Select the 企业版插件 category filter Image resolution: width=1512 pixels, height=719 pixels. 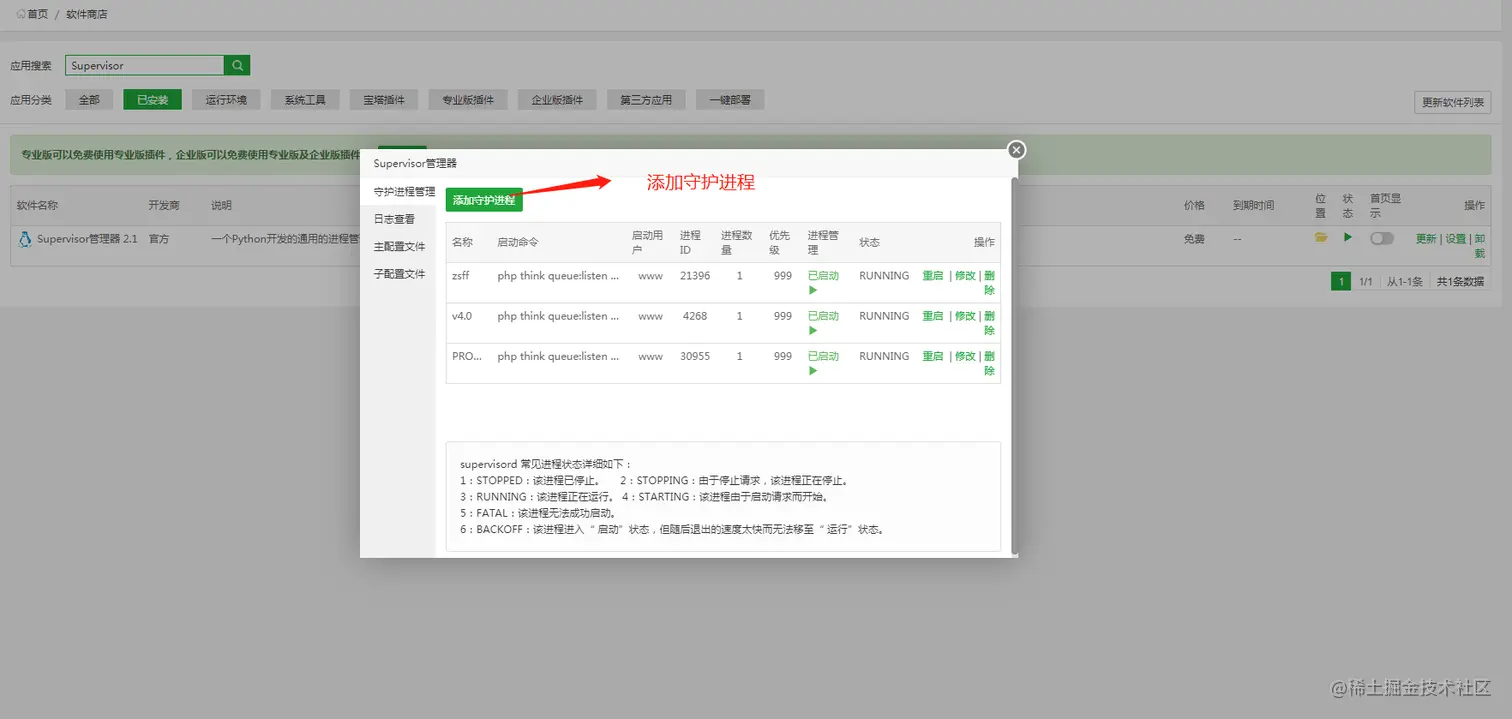(557, 100)
